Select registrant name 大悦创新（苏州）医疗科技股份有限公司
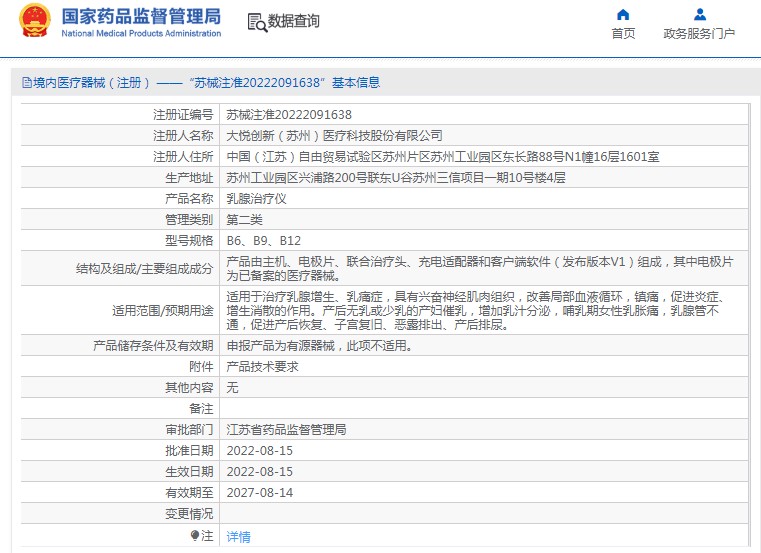Image resolution: width=761 pixels, height=553 pixels. (334, 135)
